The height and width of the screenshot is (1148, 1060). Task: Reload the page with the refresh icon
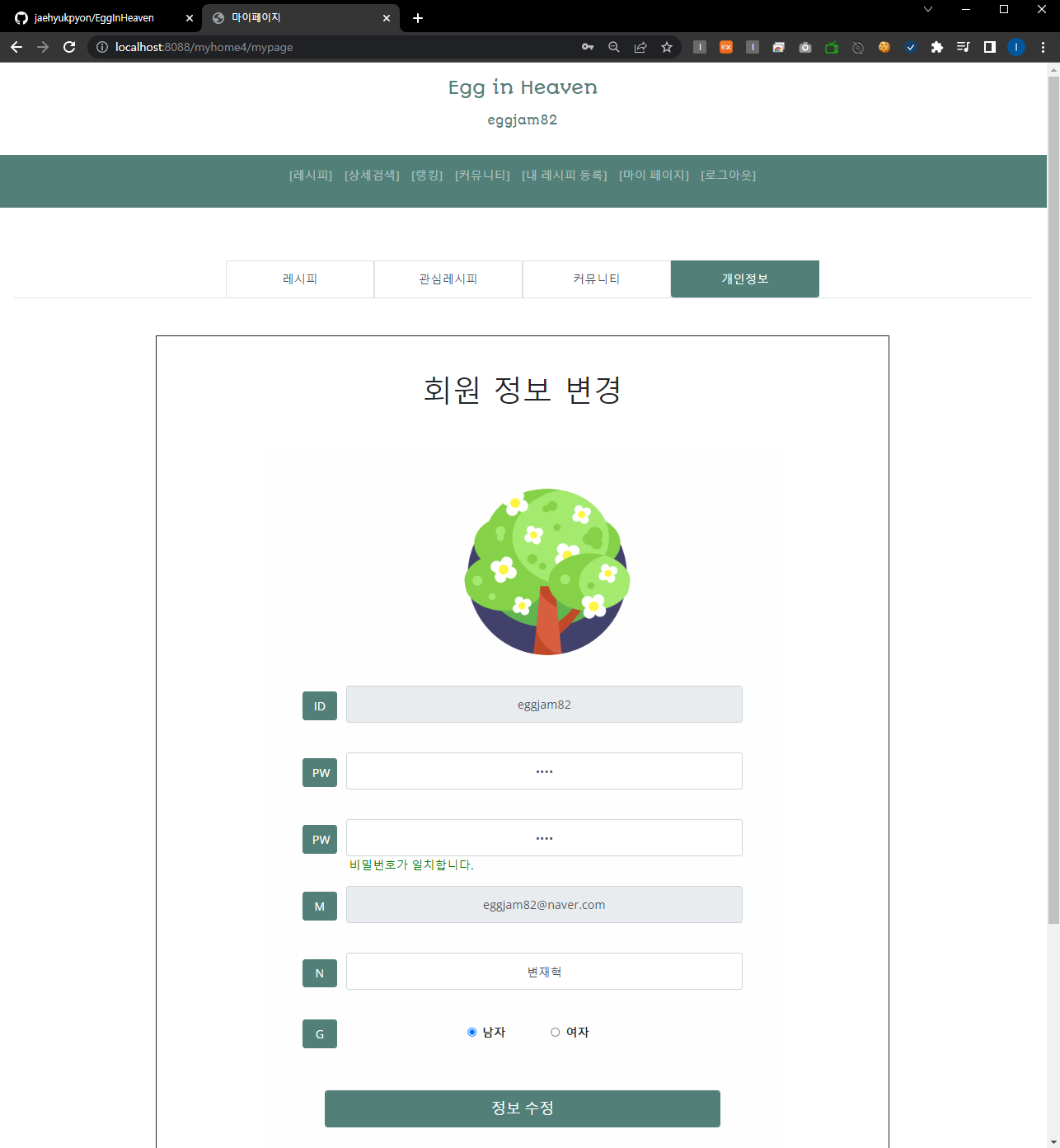(69, 47)
